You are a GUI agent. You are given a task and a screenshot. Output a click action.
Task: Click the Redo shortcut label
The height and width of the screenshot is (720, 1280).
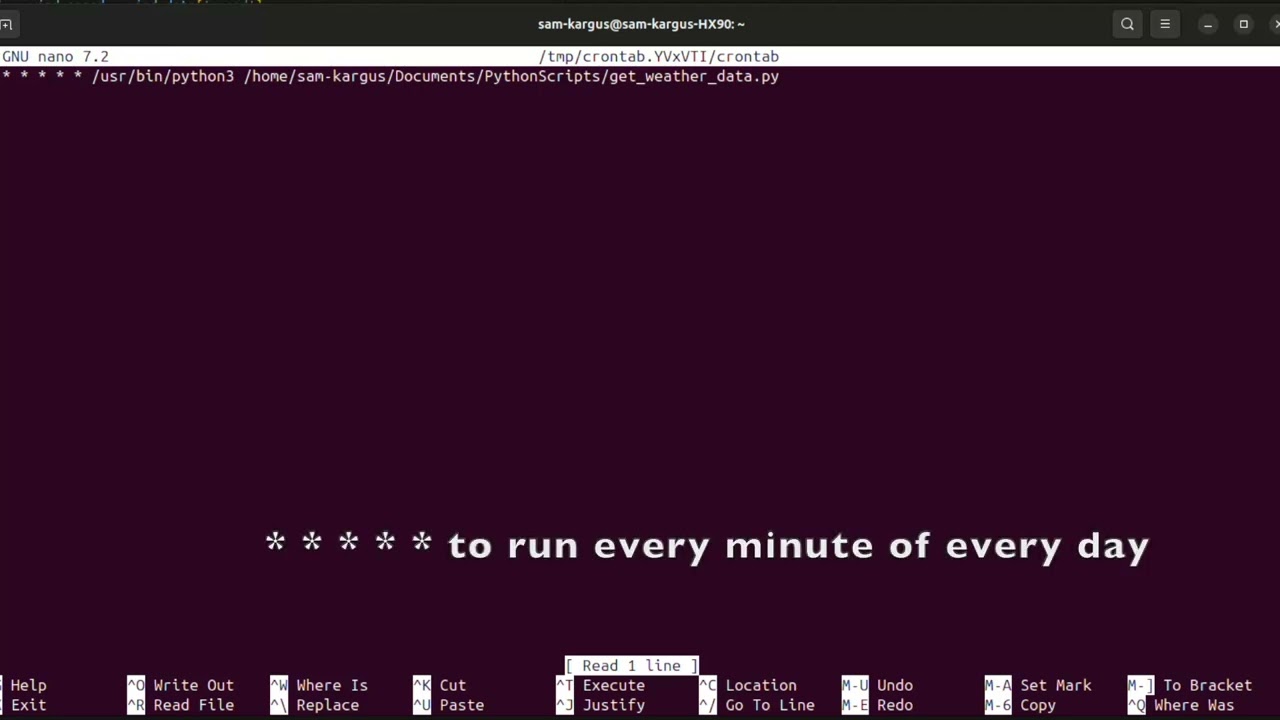894,705
